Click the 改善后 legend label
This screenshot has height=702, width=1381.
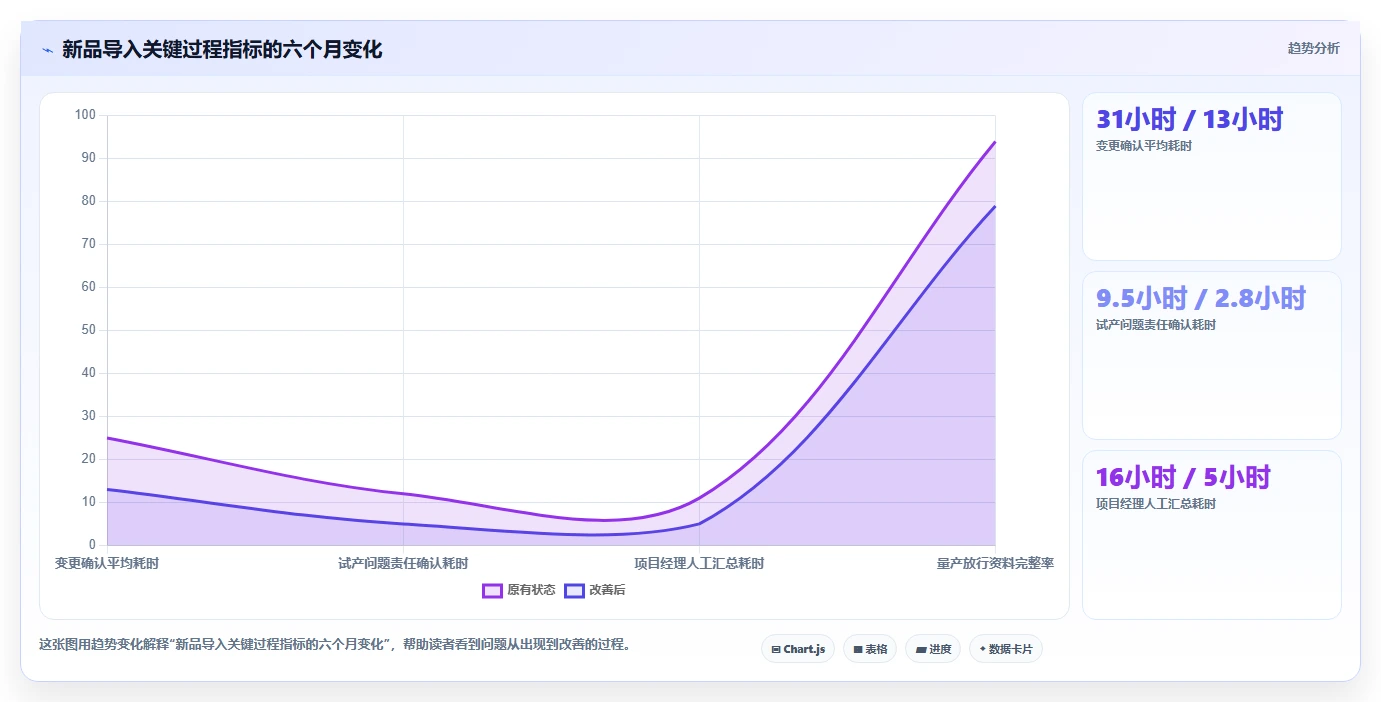(607, 590)
